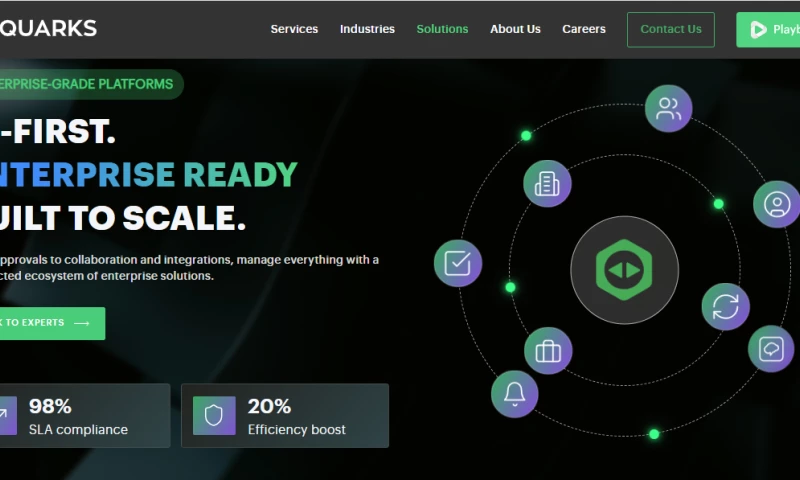Screen dimensions: 800x480
Task: Click the chat bubble orbit icon
Action: click(771, 349)
